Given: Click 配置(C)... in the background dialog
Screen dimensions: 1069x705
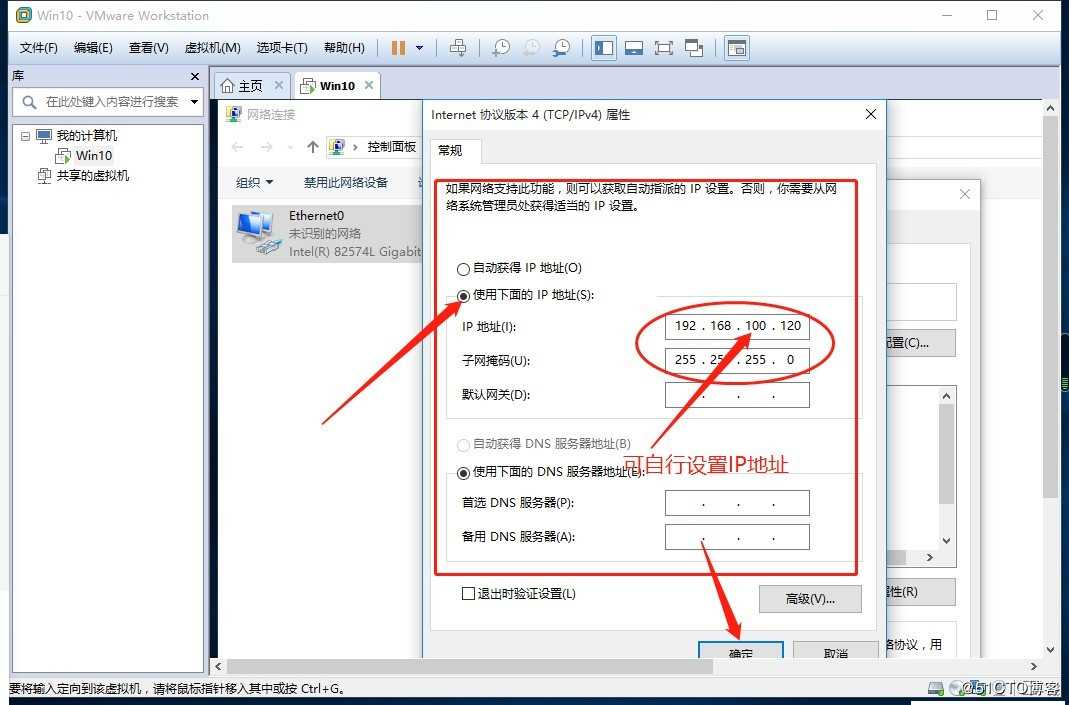Looking at the screenshot, I should click(920, 343).
